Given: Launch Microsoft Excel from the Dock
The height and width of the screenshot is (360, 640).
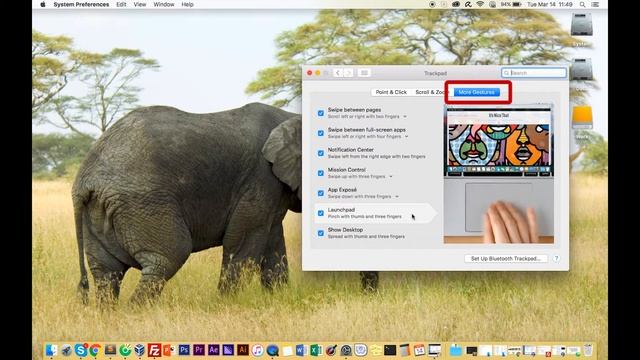Looking at the screenshot, I should [316, 350].
